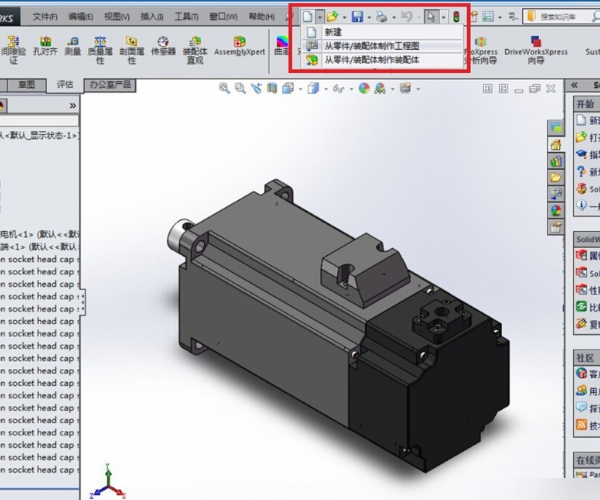This screenshot has height=500, width=600.
Task: Expand the New document dropdown arrow
Action: tap(320, 16)
